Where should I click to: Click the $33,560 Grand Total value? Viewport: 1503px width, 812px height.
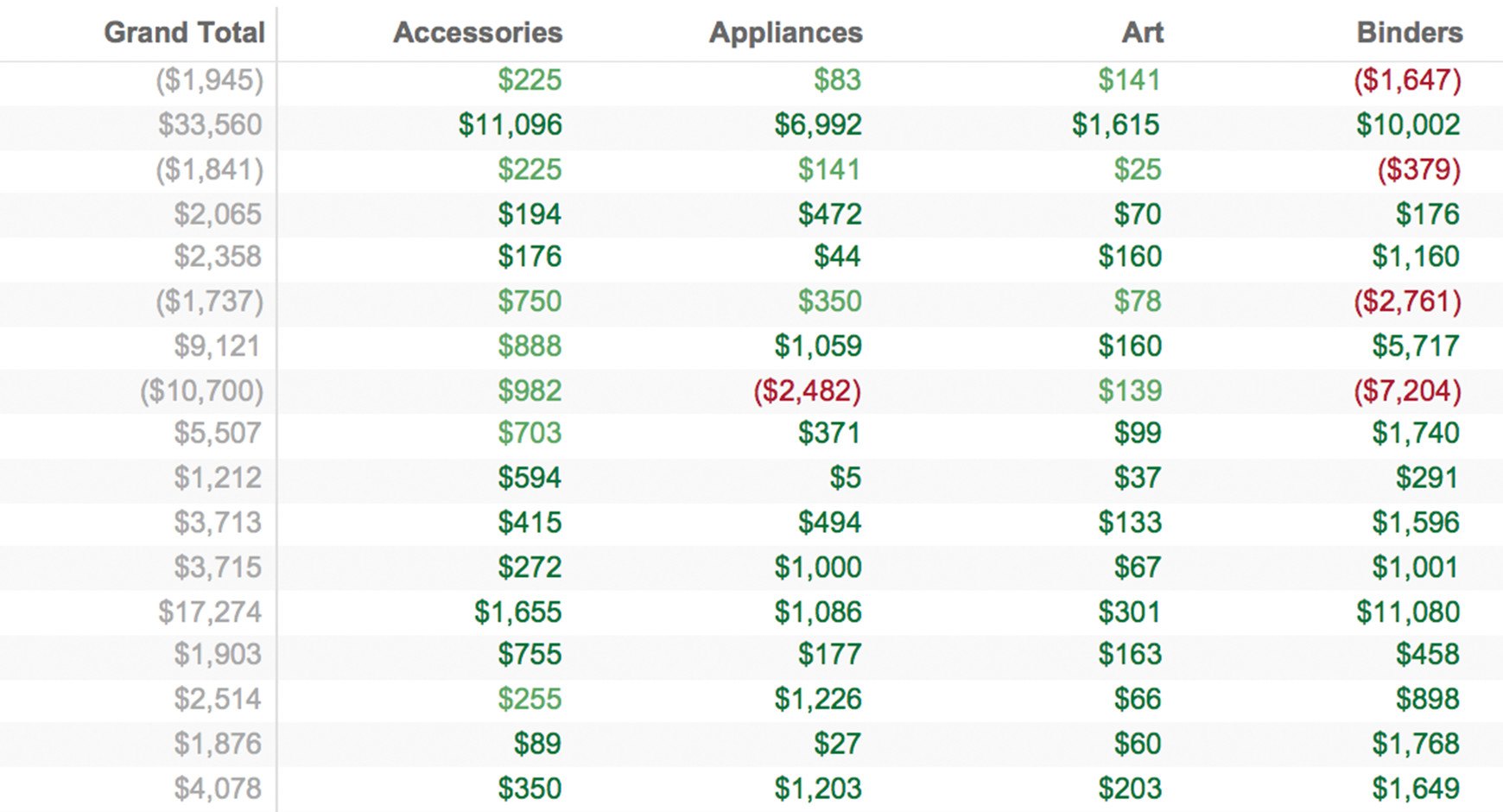pyautogui.click(x=209, y=125)
